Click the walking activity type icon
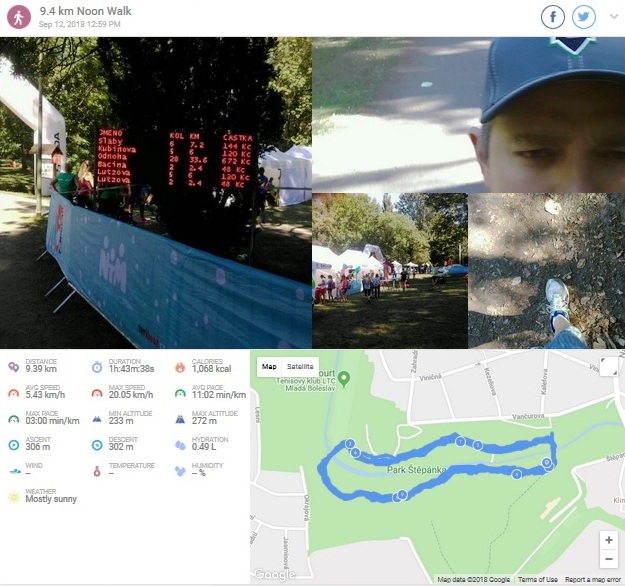625x586 pixels. (x=19, y=18)
